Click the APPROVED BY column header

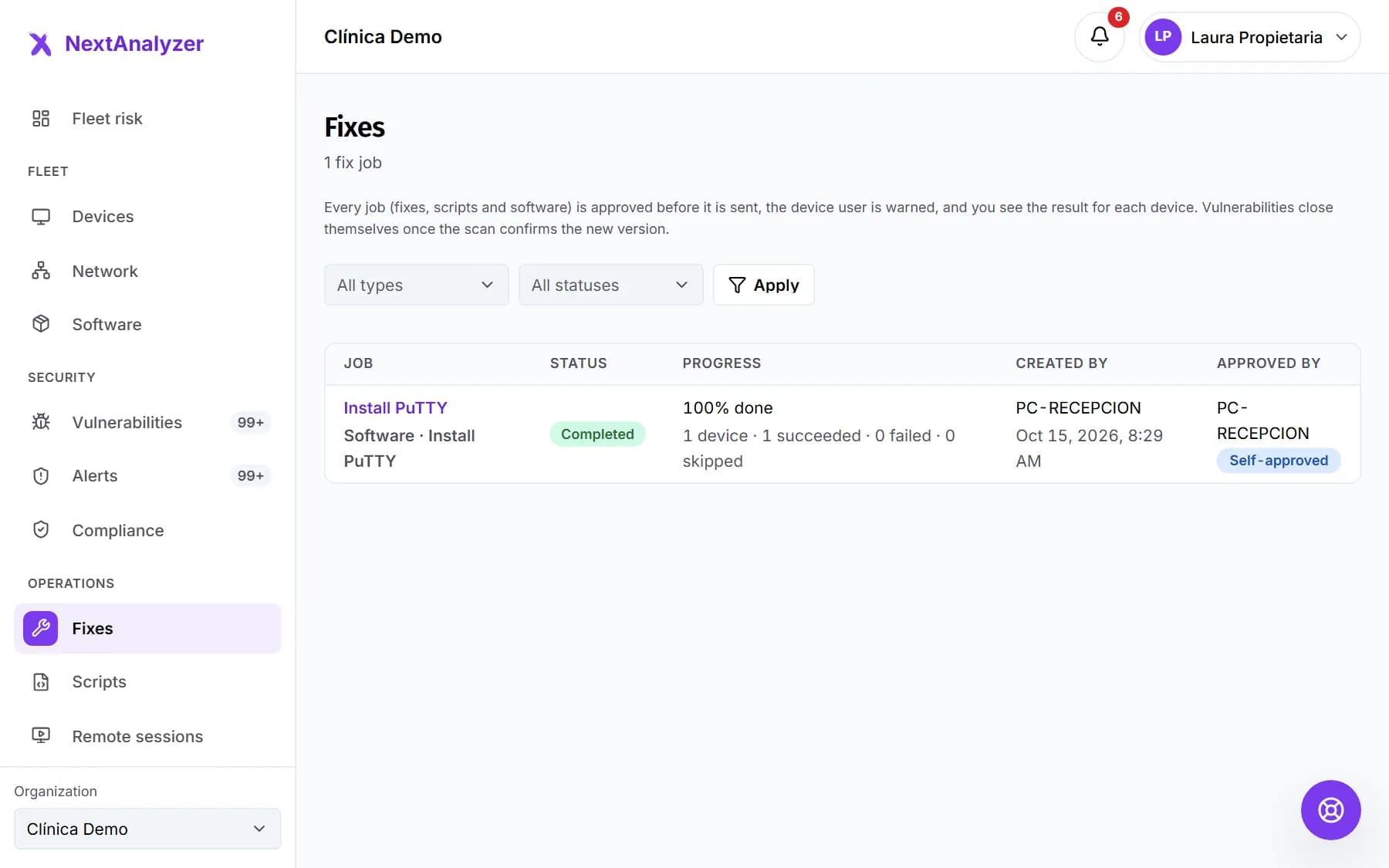(x=1269, y=363)
